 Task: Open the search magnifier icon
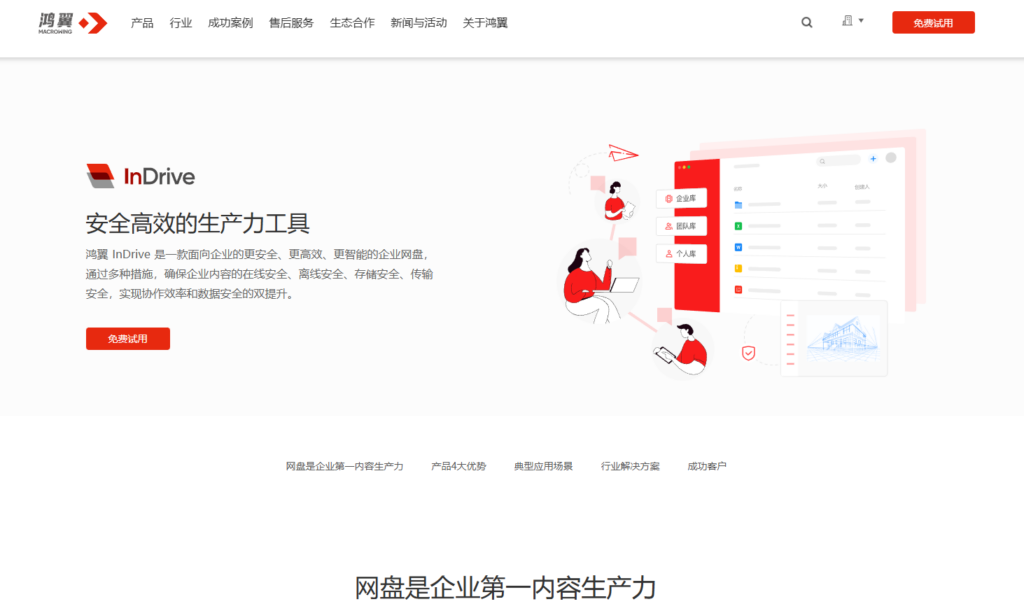(806, 21)
